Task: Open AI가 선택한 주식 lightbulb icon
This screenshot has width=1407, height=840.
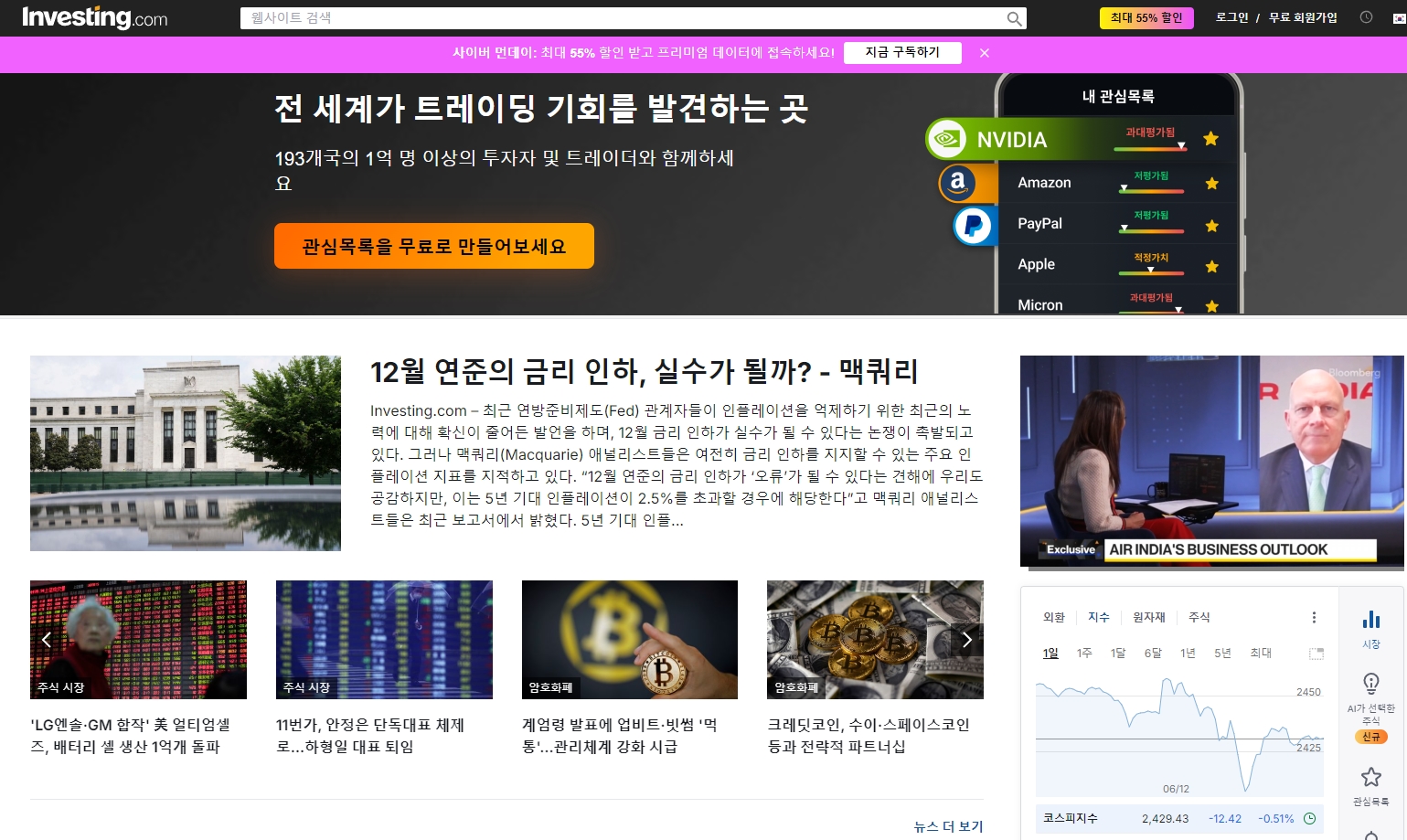Action: (x=1371, y=684)
